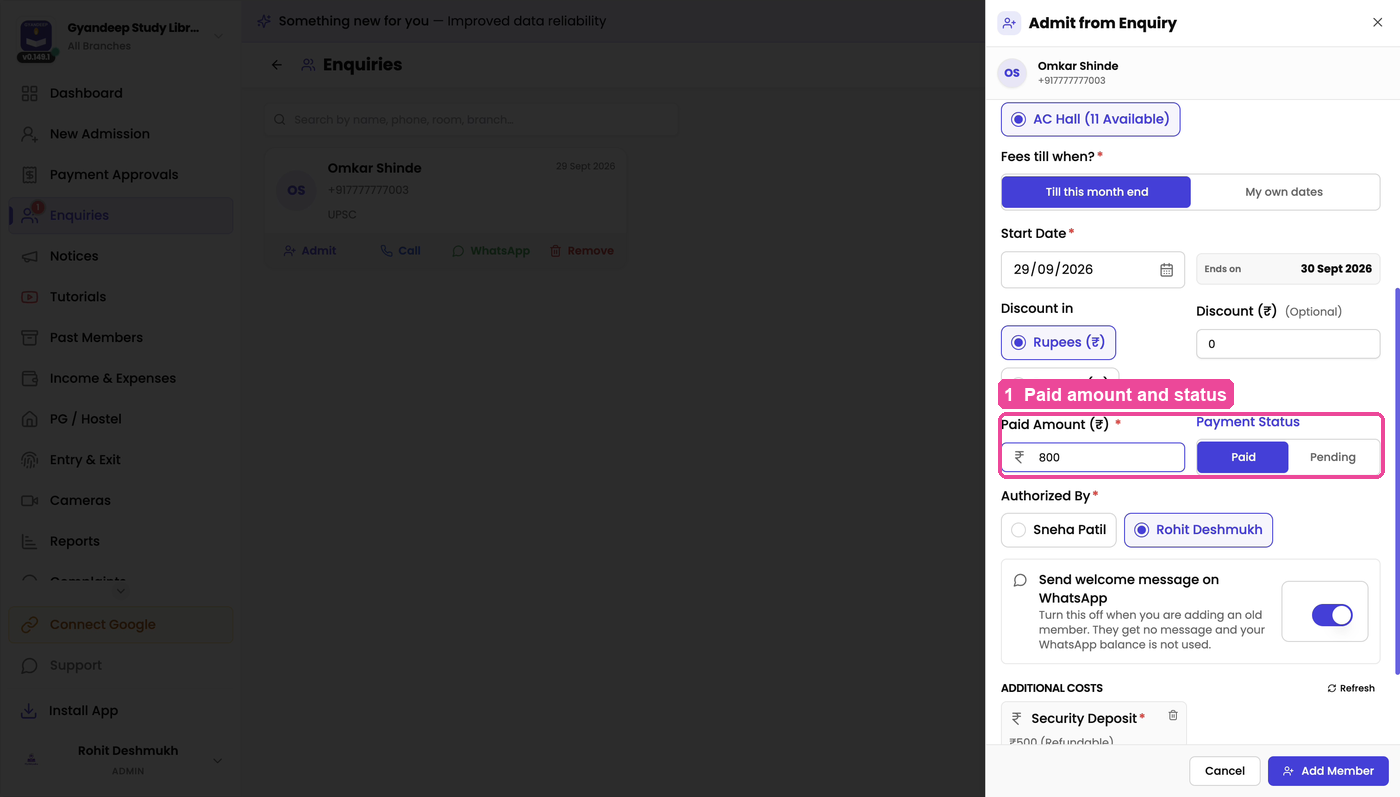
Task: Delete the Security Deposit cost
Action: point(1173,715)
